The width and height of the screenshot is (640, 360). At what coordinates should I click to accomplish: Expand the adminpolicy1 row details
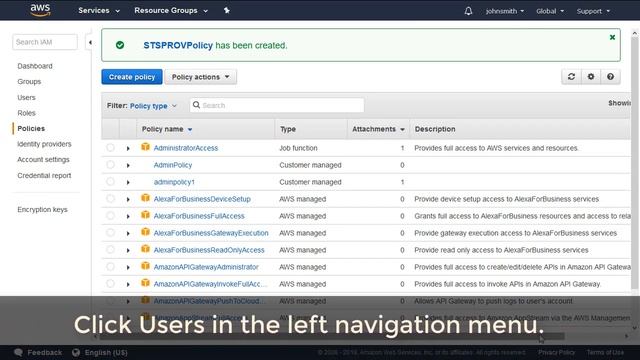pos(128,182)
